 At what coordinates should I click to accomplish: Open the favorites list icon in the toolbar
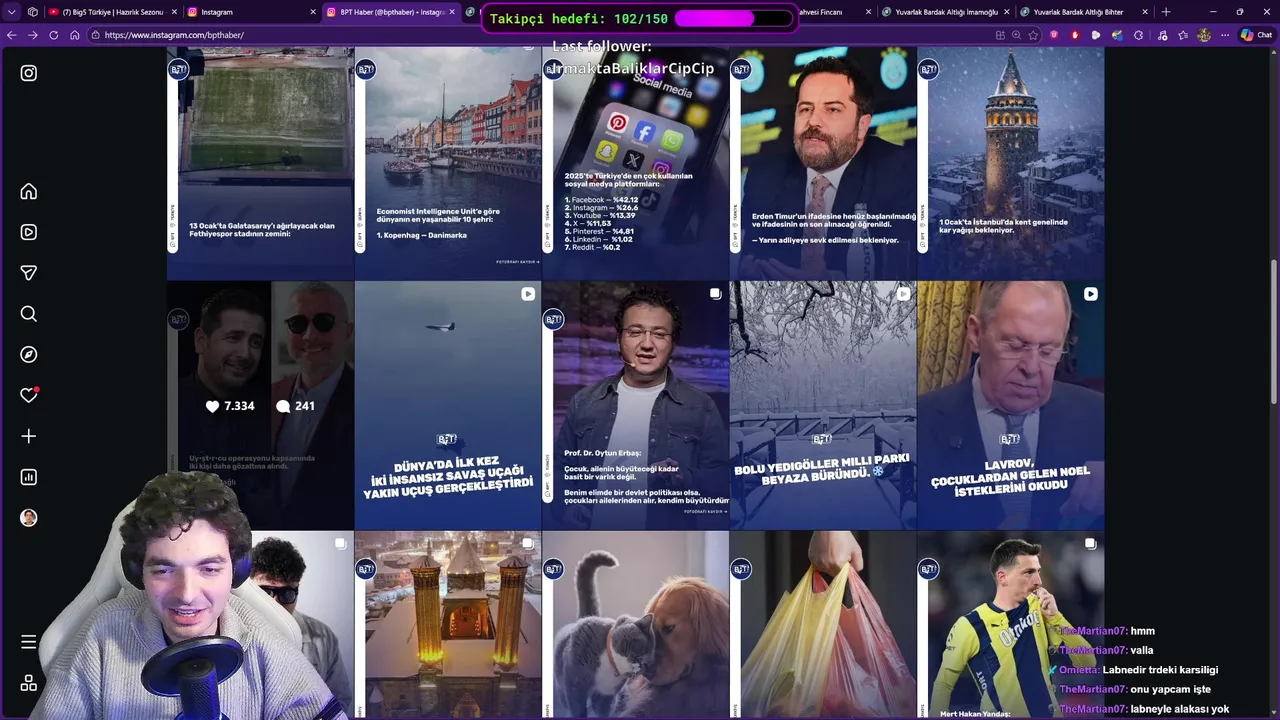pyautogui.click(x=1183, y=35)
